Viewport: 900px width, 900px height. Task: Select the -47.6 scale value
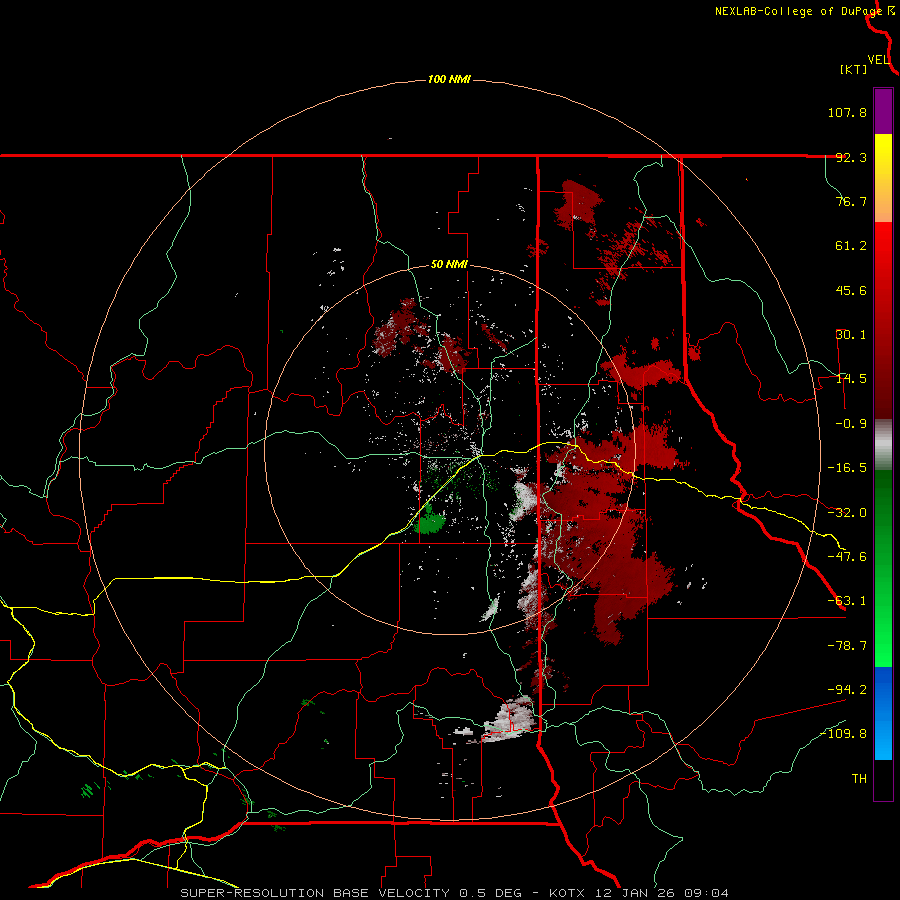[847, 557]
